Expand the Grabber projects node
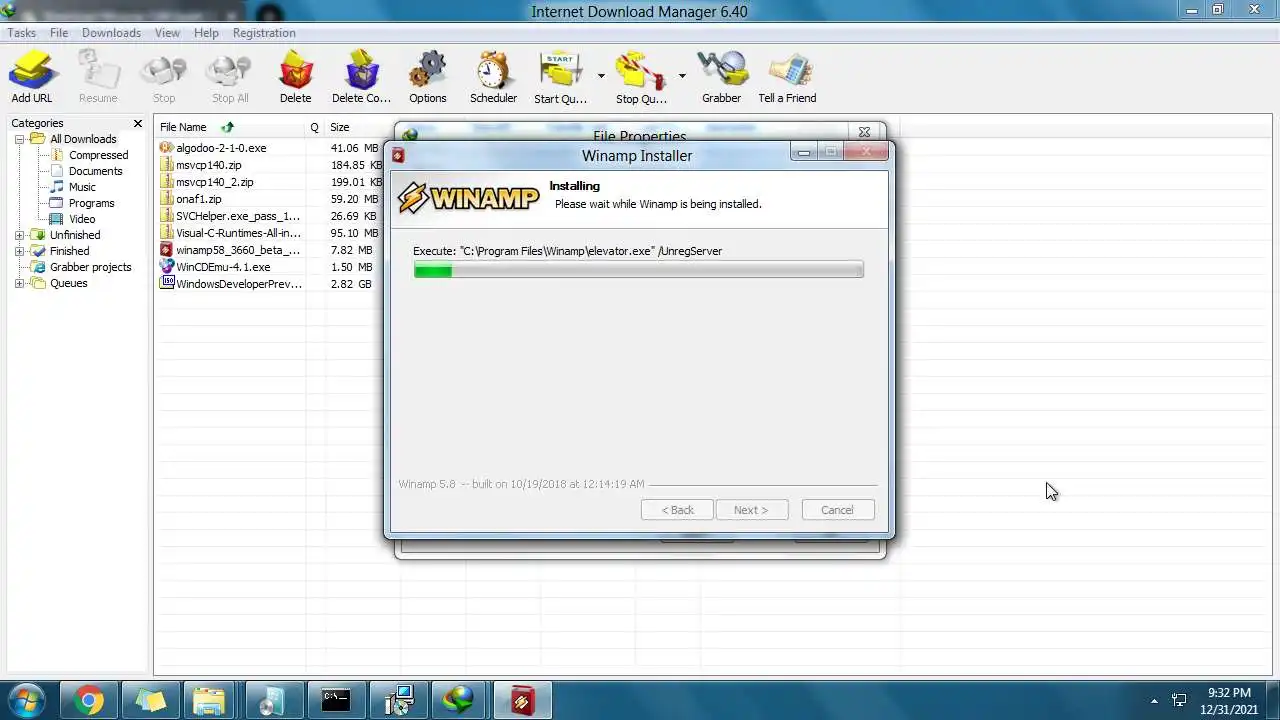The image size is (1280, 720). tap(19, 267)
